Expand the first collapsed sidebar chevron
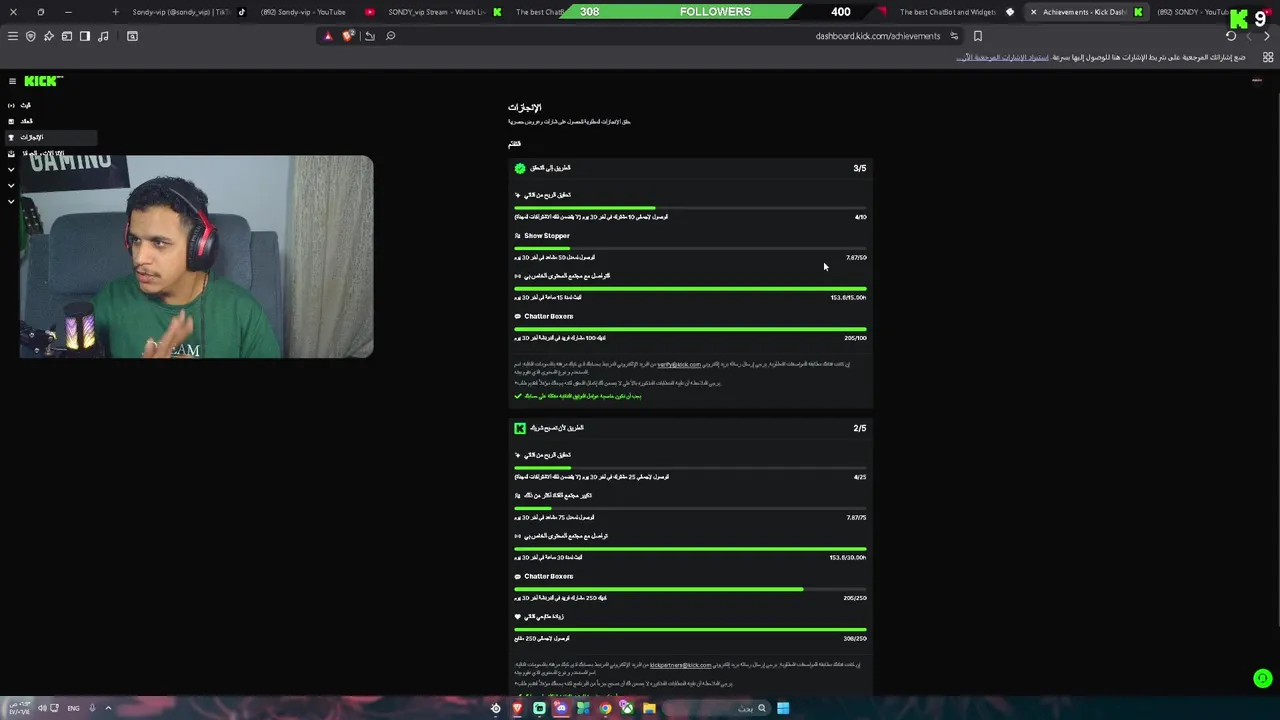 coord(11,169)
